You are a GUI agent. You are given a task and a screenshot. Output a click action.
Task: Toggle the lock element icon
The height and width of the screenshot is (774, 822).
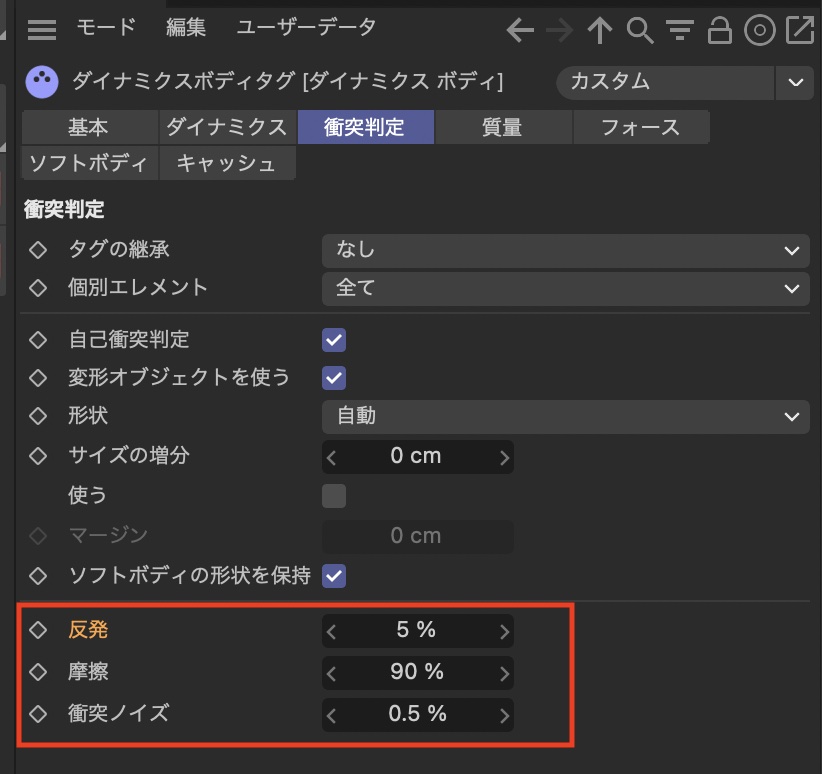[719, 31]
